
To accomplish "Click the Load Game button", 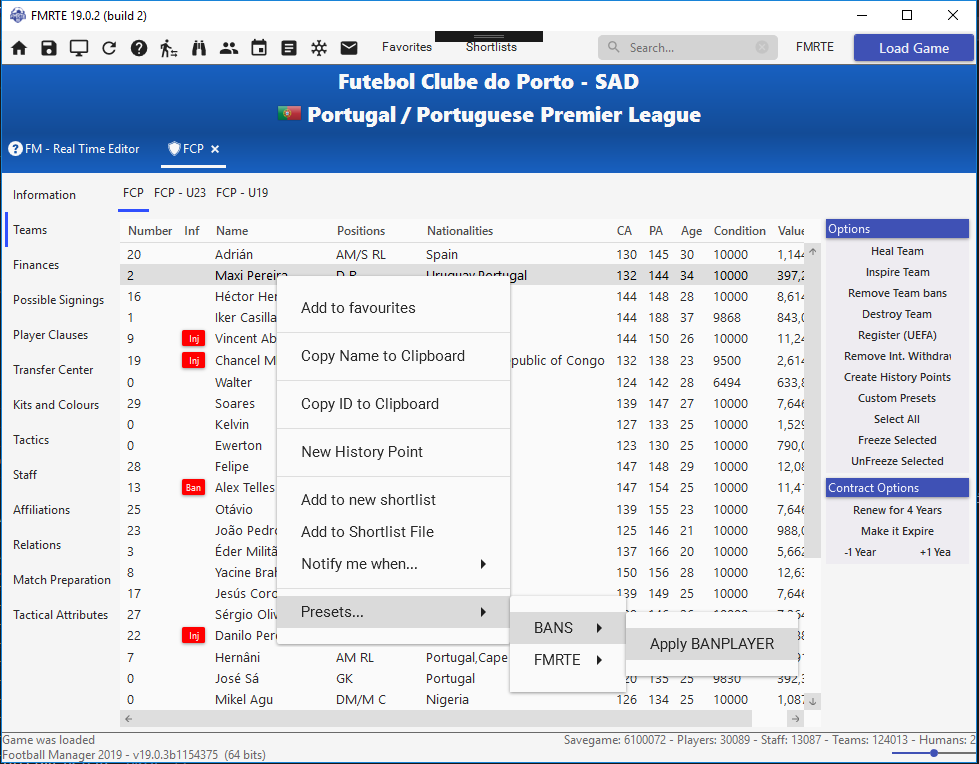I will [x=913, y=48].
